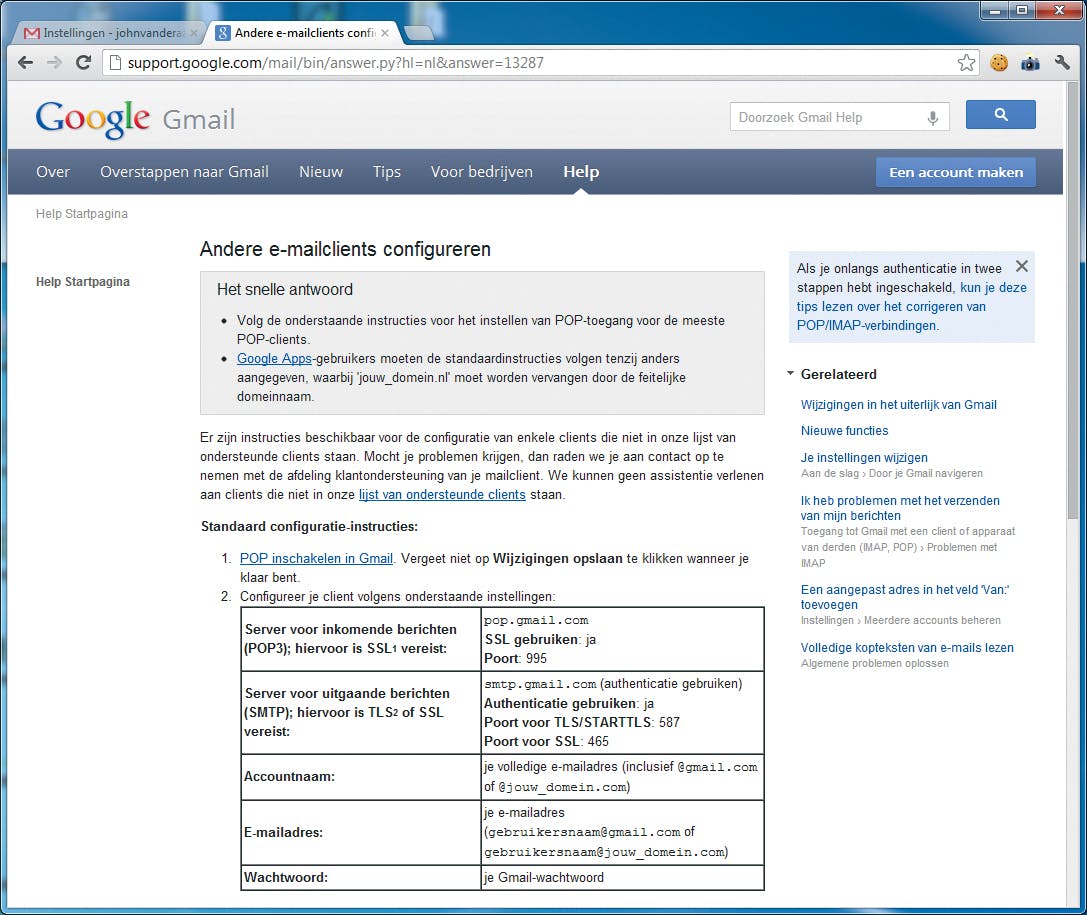Open Volledige kopteksten van e-mails lezen
1087x915 pixels.
[907, 647]
